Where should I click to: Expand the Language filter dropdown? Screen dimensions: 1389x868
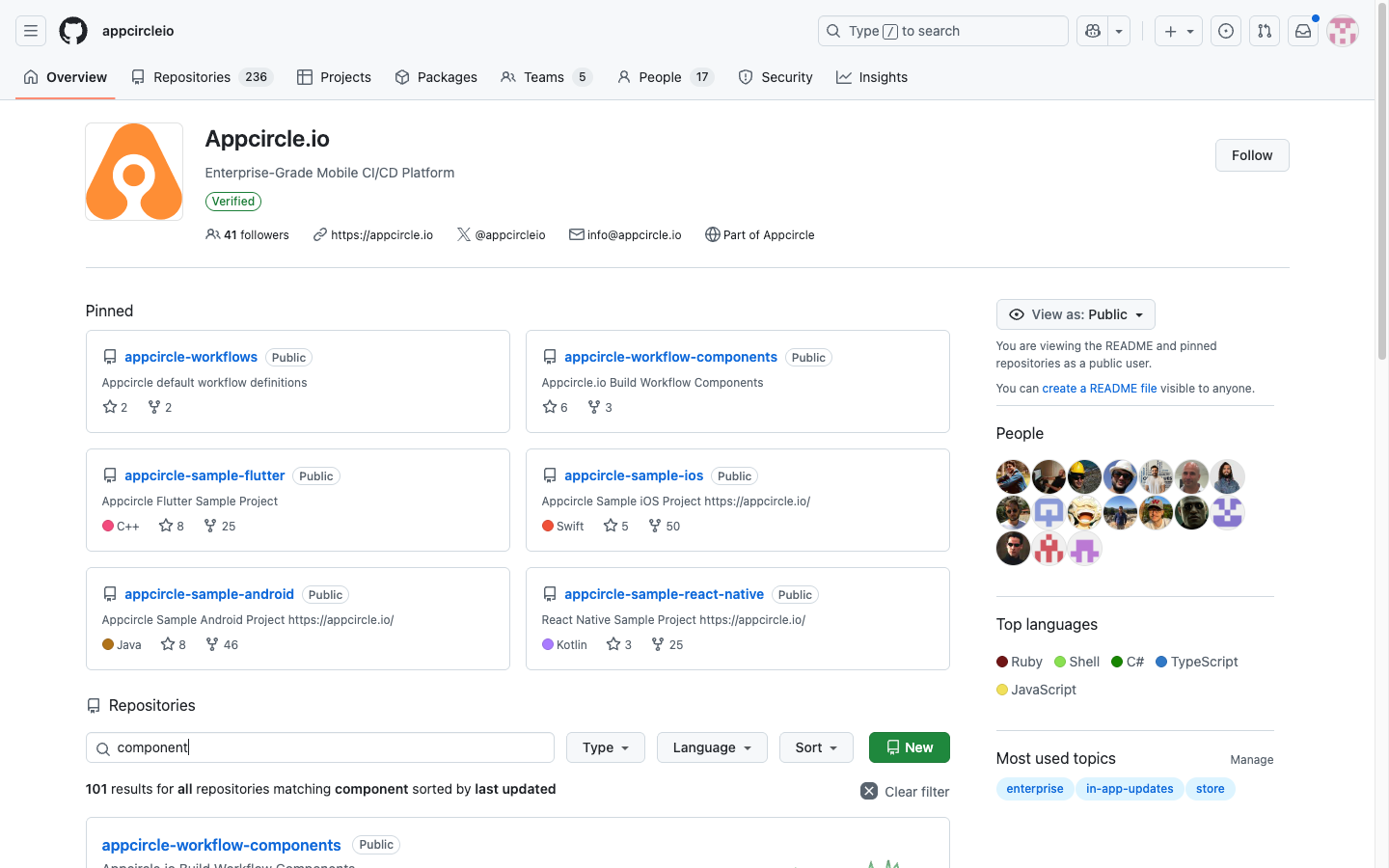point(712,747)
